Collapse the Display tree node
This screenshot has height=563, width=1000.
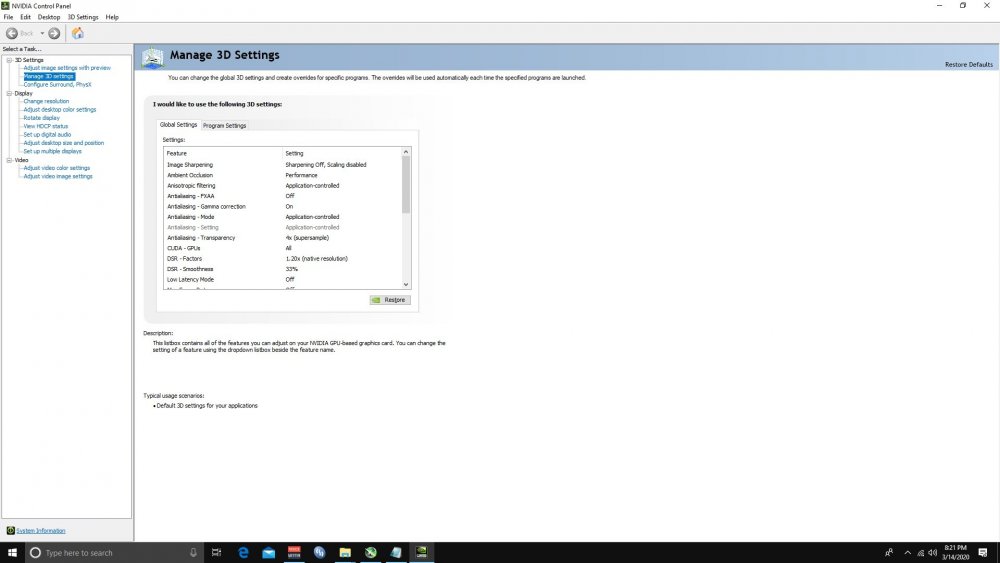pyautogui.click(x=10, y=93)
